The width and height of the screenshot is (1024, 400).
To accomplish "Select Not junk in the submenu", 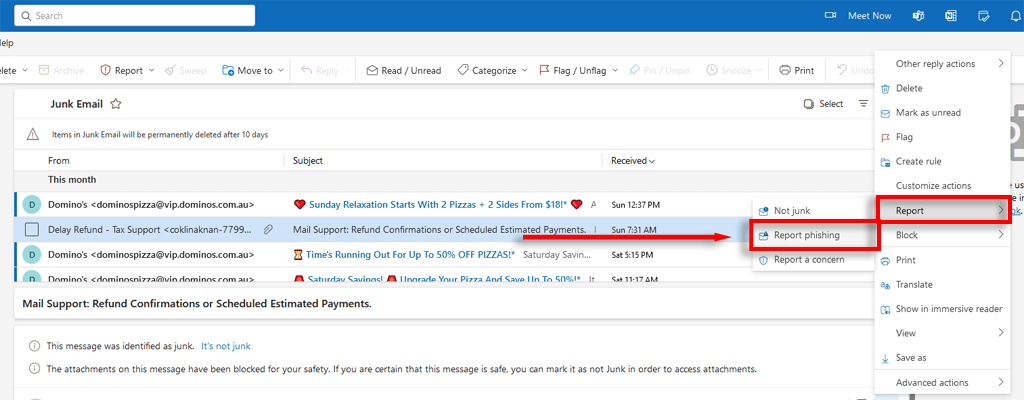I will (794, 211).
